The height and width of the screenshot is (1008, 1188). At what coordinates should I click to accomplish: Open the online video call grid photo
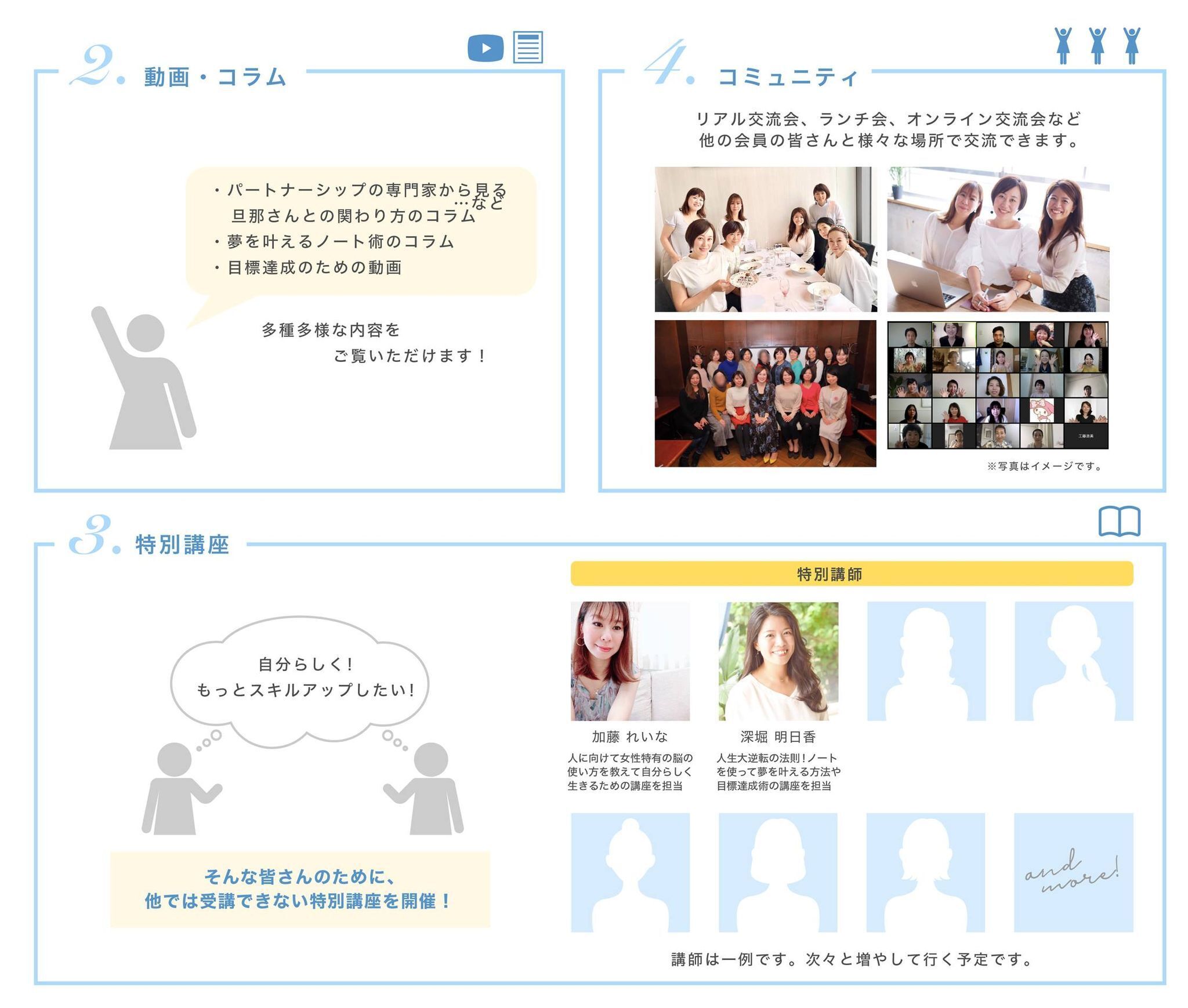pyautogui.click(x=998, y=385)
